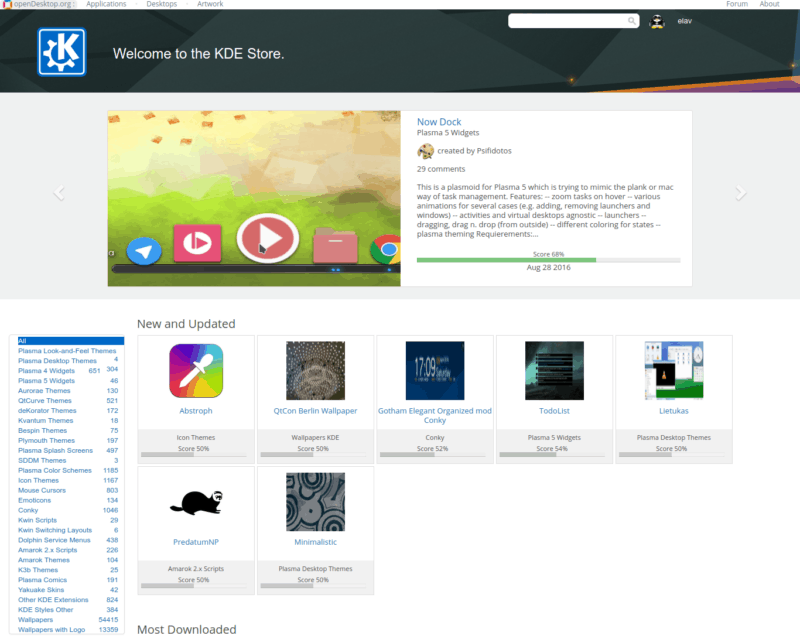The height and width of the screenshot is (639, 800).
Task: Click Psifidotos's creator avatar
Action: pyautogui.click(x=426, y=151)
